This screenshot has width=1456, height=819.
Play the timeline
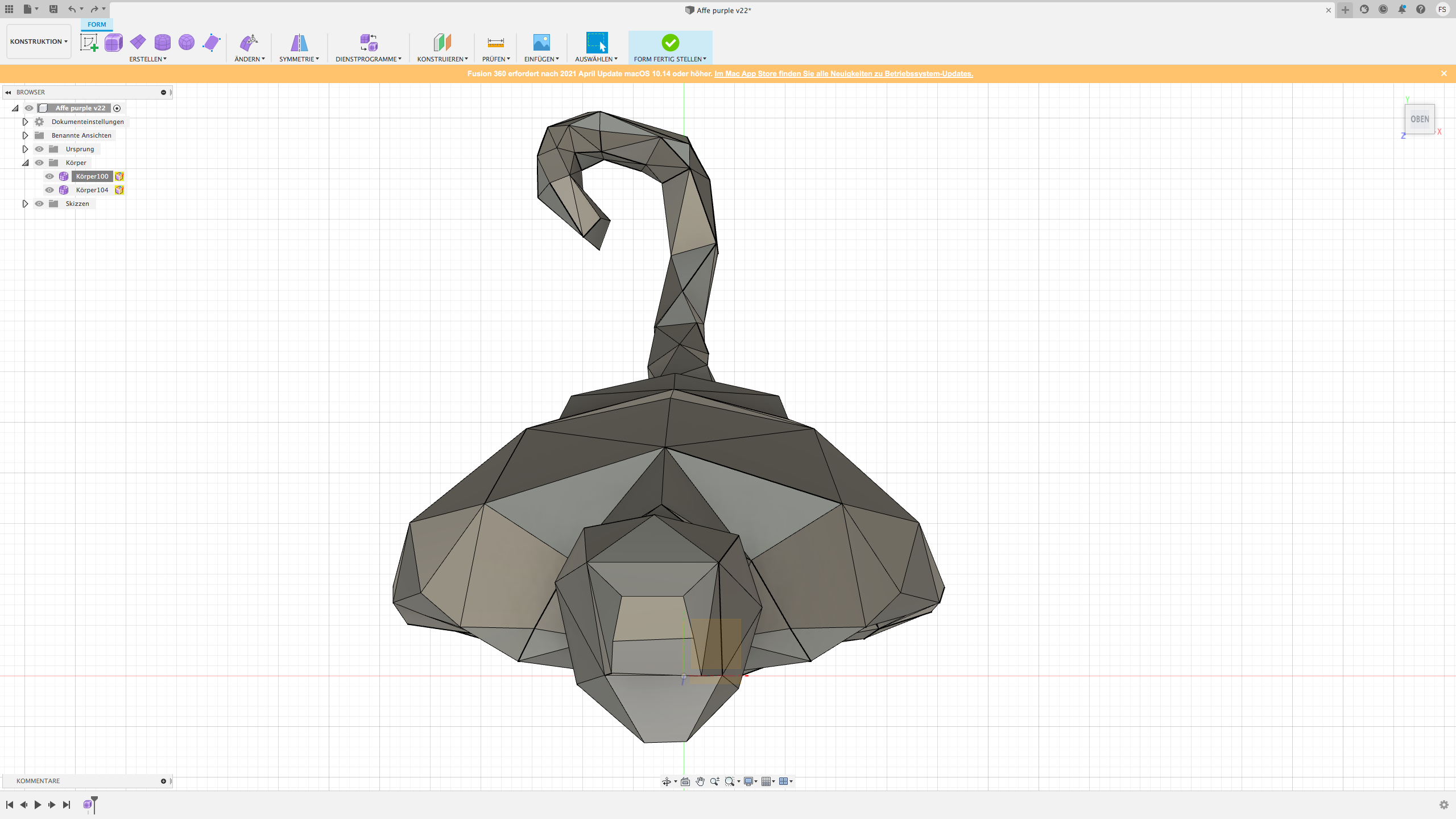point(38,805)
